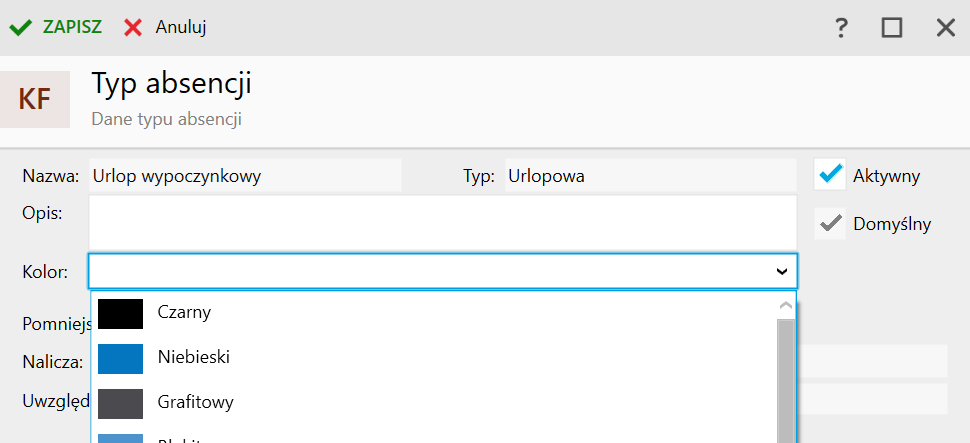Pick the blue Niebieski swatch
The image size is (970, 443).
tap(120, 358)
